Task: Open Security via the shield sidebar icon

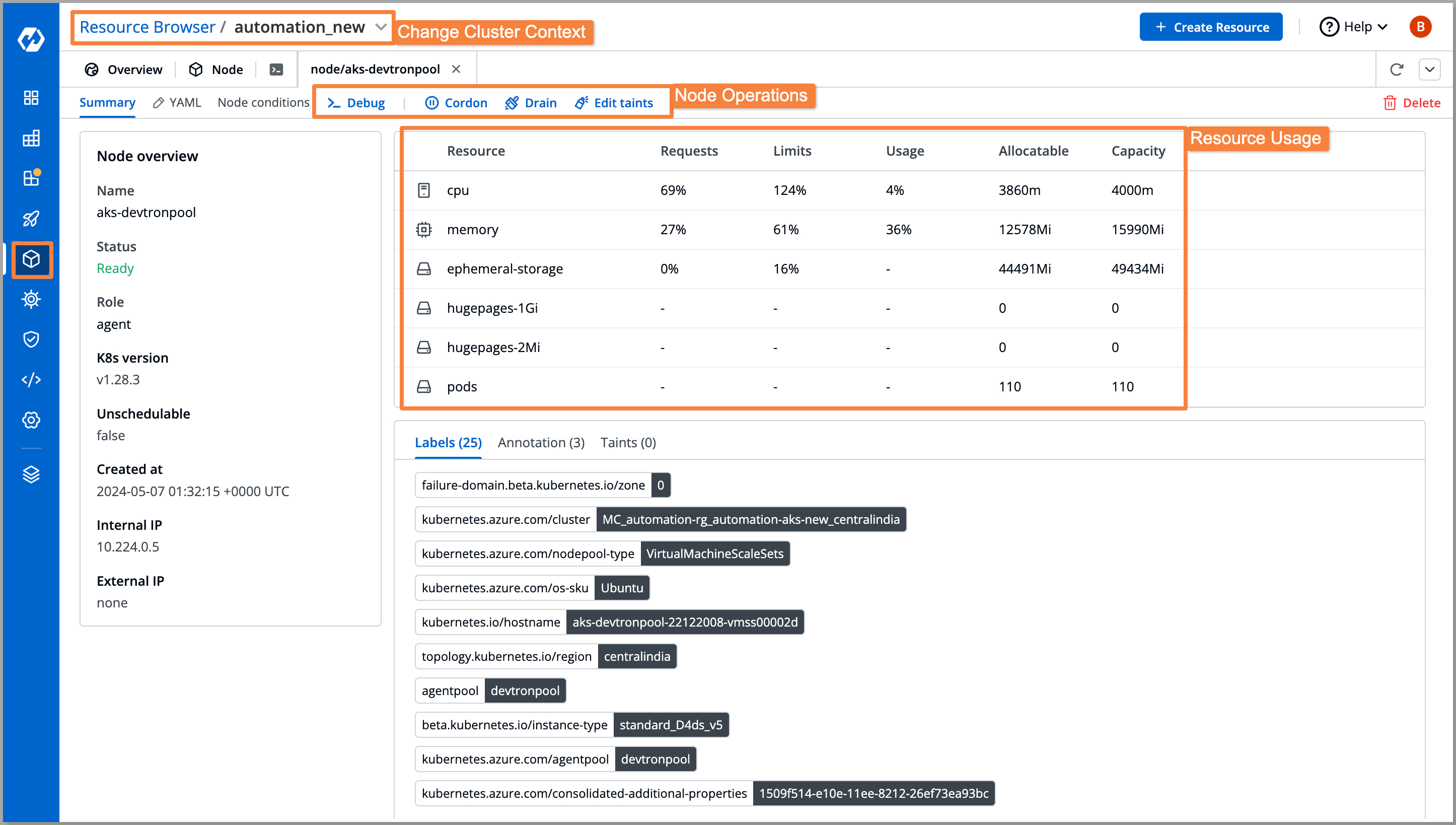Action: pyautogui.click(x=31, y=338)
